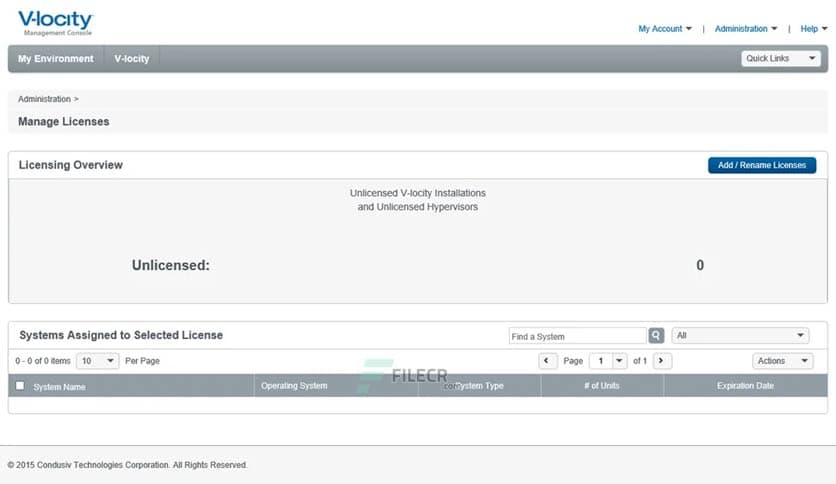Click the search magnifier icon button
Image resolution: width=836 pixels, height=484 pixels.
(656, 335)
